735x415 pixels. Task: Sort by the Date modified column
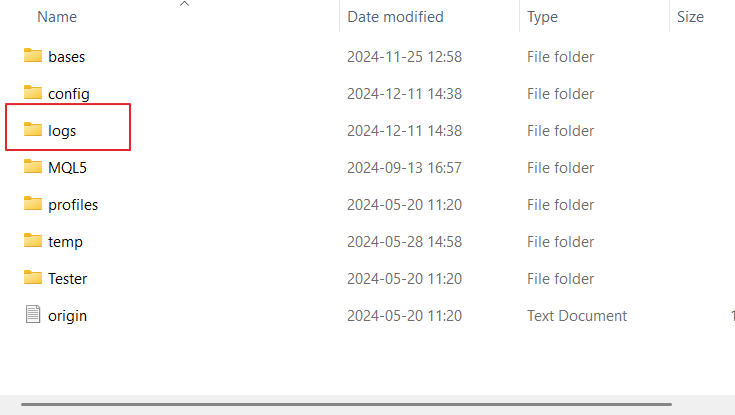click(395, 17)
